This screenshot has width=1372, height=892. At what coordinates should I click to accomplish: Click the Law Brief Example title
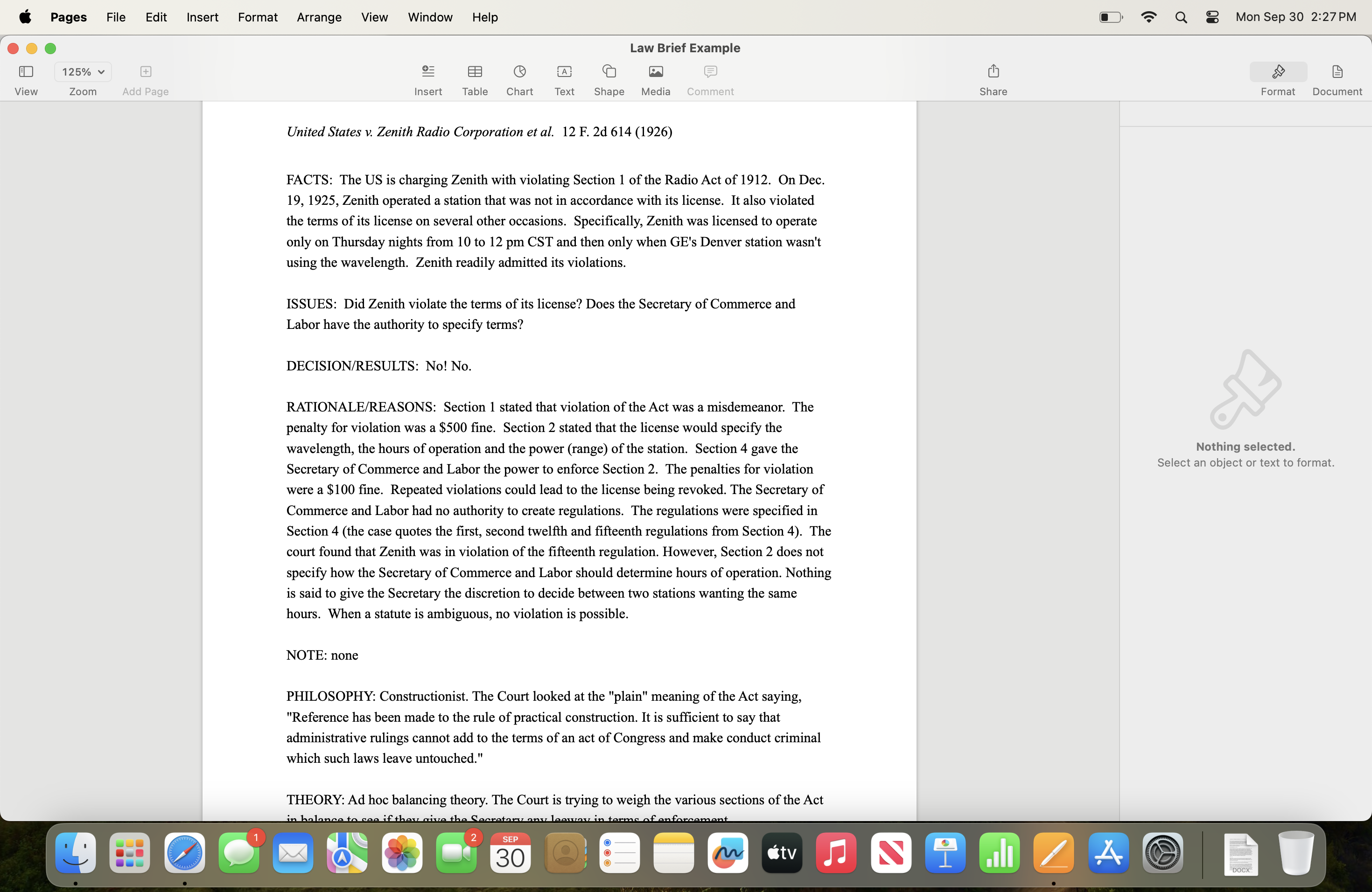click(x=684, y=48)
